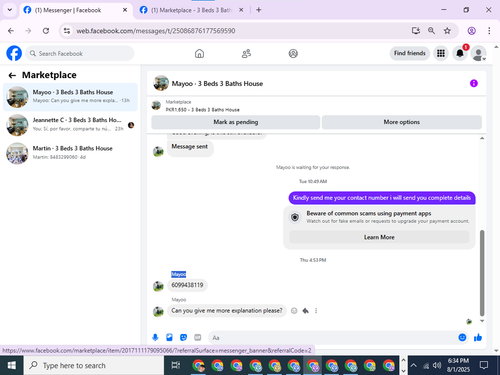Open the profile groups icon in navigation
Image resolution: width=500 pixels, height=375 pixels.
pos(293,53)
